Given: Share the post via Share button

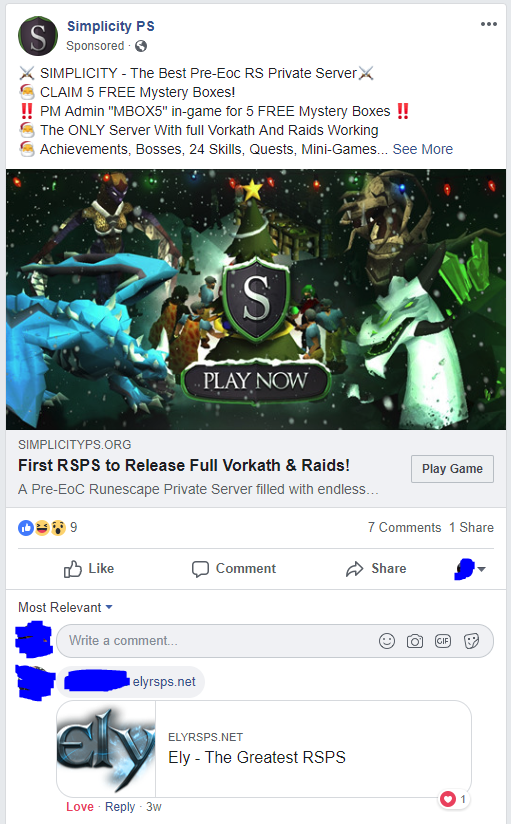Looking at the screenshot, I should click(376, 569).
